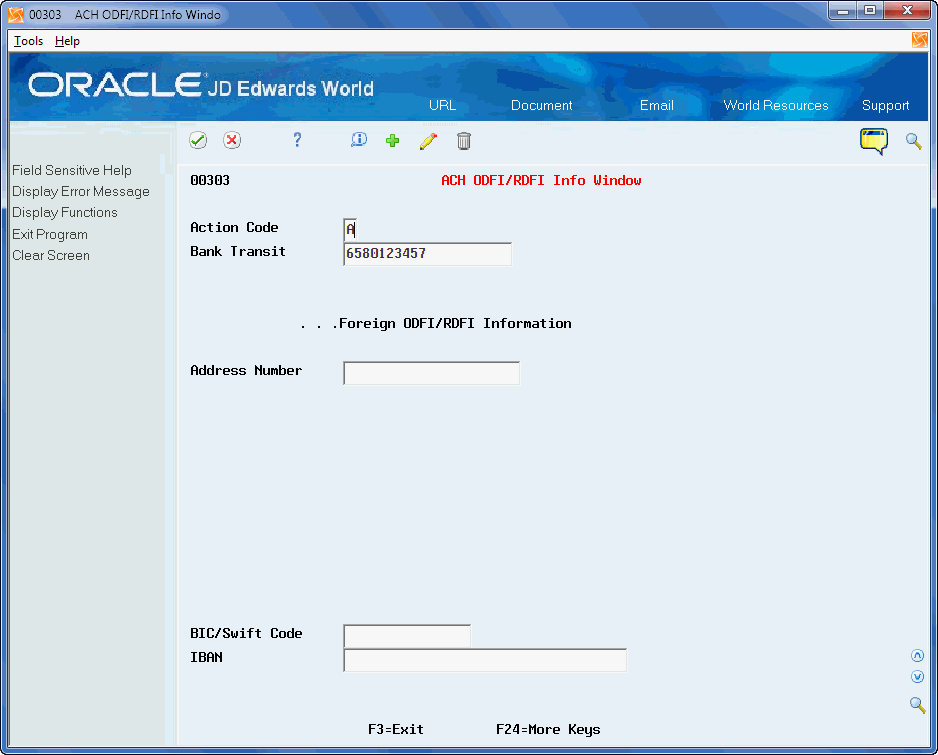Open the yellow chat bubble icon

tap(874, 141)
